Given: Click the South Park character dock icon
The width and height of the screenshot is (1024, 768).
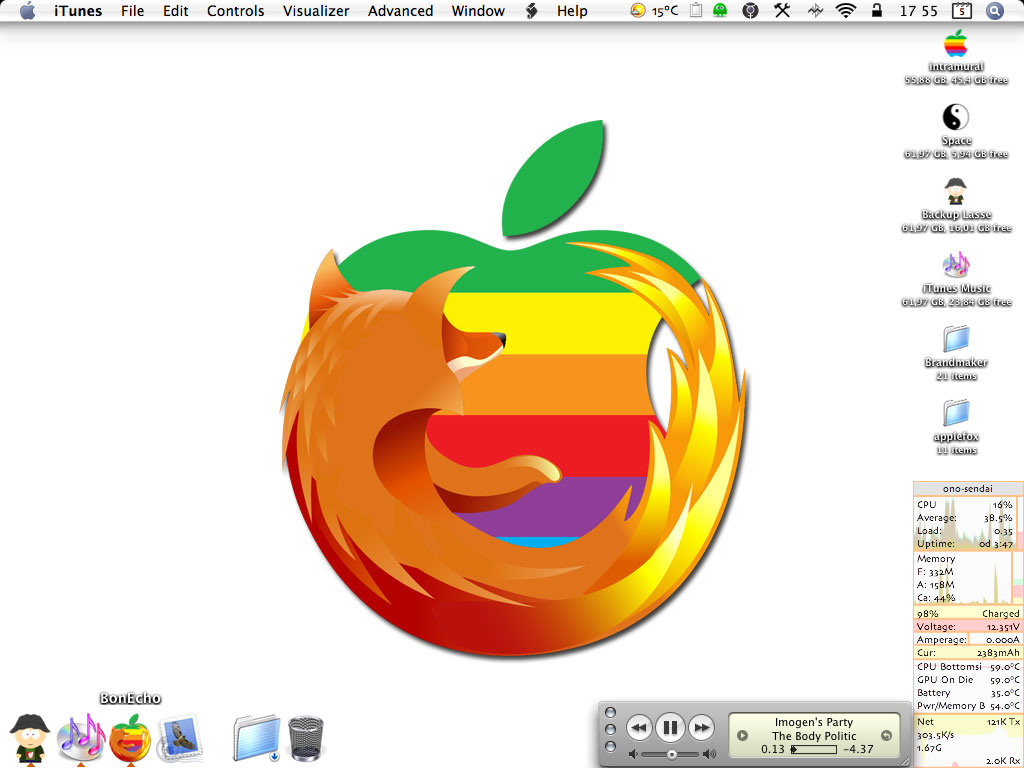Looking at the screenshot, I should 30,739.
